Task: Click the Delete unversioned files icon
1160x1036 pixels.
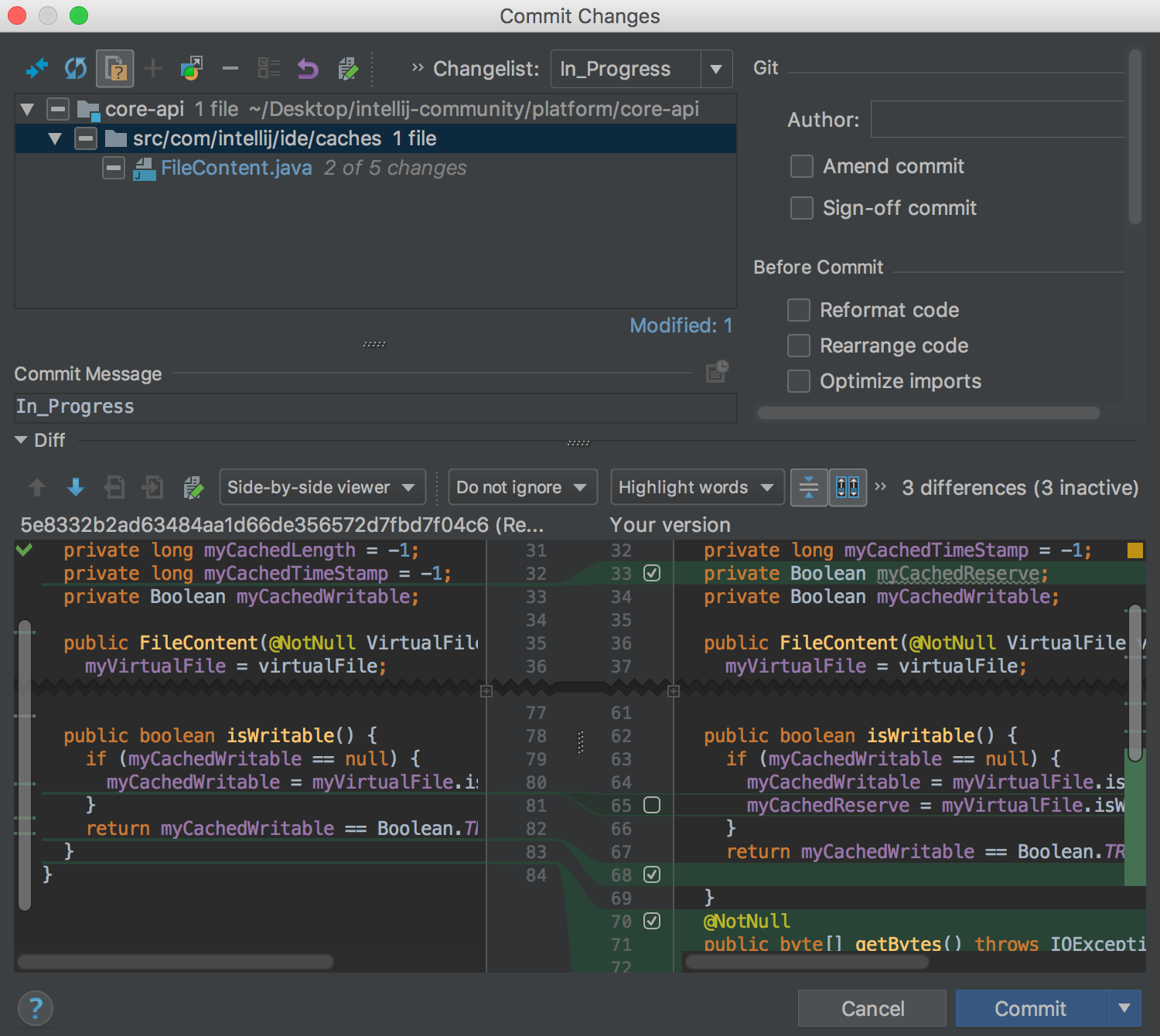Action: pos(230,69)
